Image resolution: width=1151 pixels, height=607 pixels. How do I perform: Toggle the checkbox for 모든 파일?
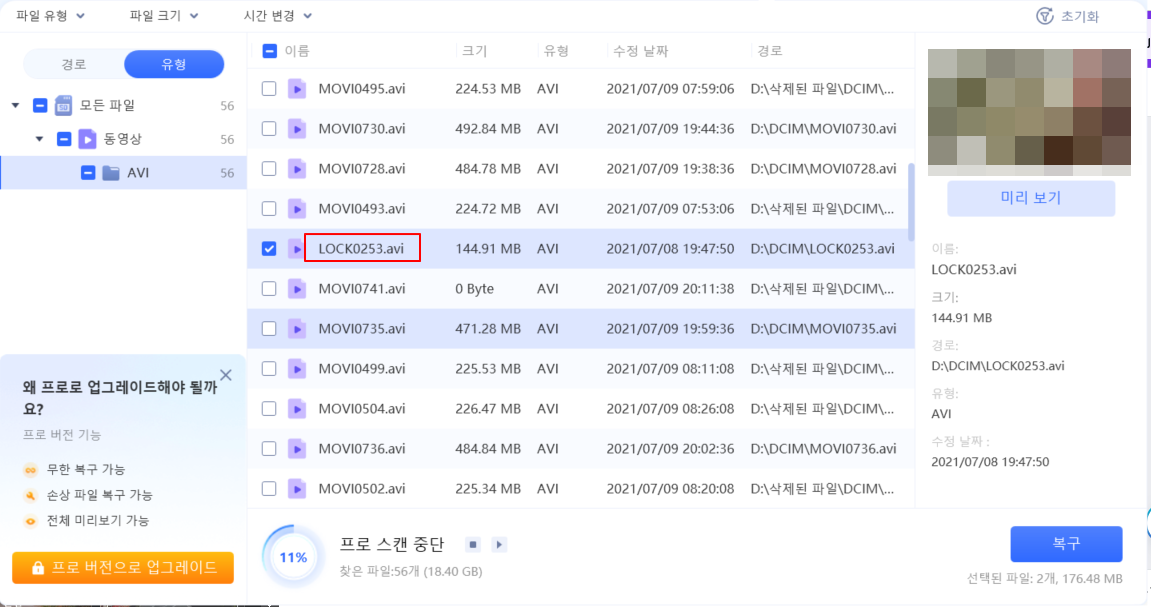[x=40, y=106]
